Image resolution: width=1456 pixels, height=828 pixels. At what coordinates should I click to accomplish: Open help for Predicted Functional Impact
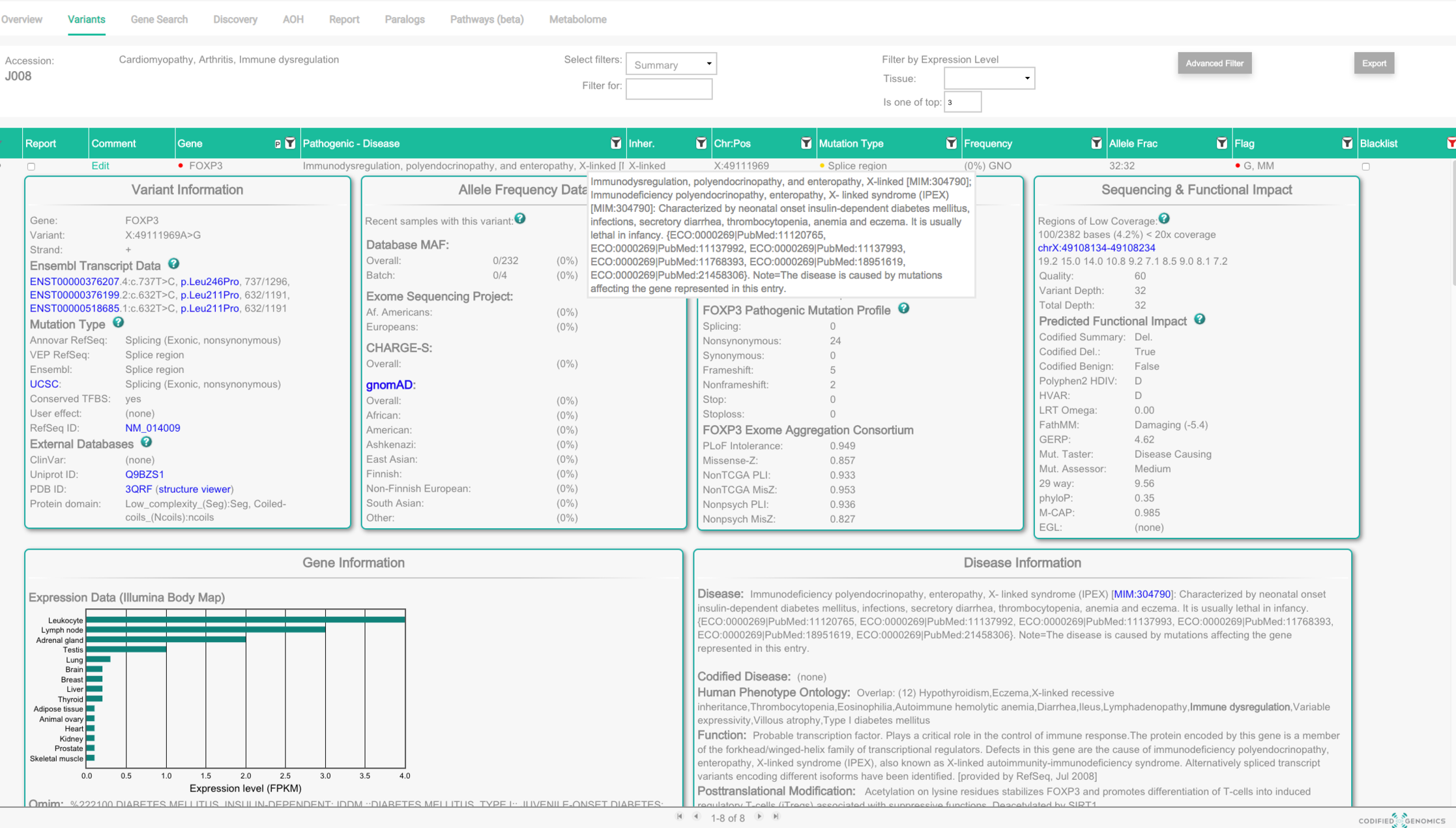[x=1200, y=319]
